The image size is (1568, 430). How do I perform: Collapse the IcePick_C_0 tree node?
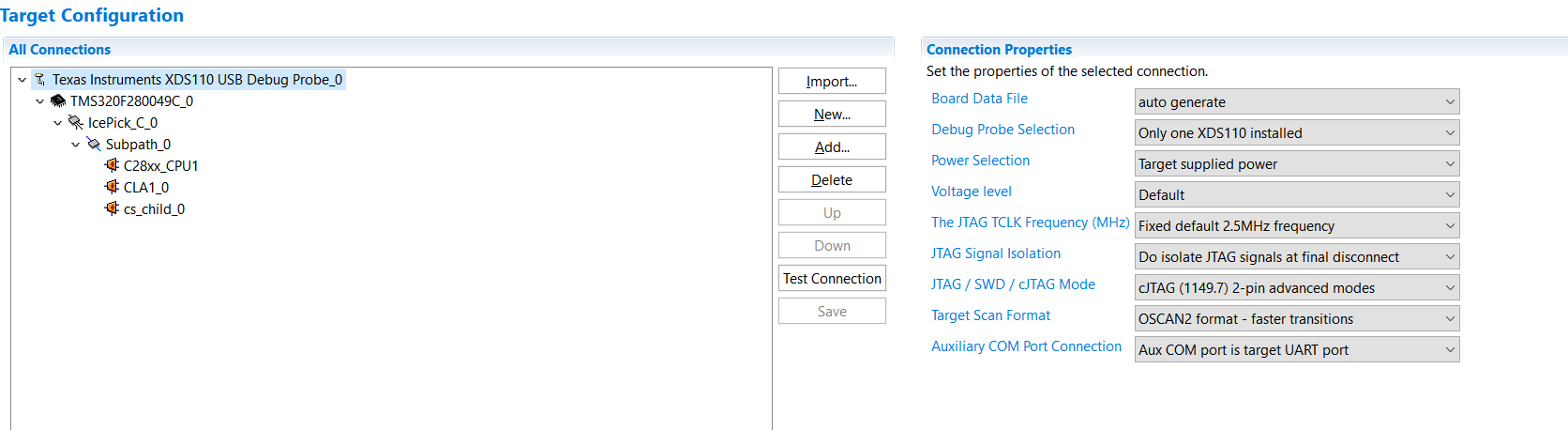pyautogui.click(x=57, y=123)
